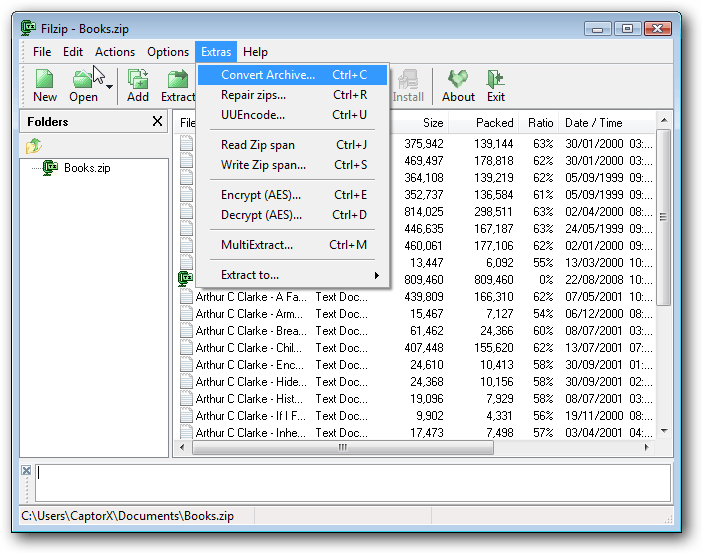Click the vertical scrollbar thumb
702x553 pixels.
[664, 217]
